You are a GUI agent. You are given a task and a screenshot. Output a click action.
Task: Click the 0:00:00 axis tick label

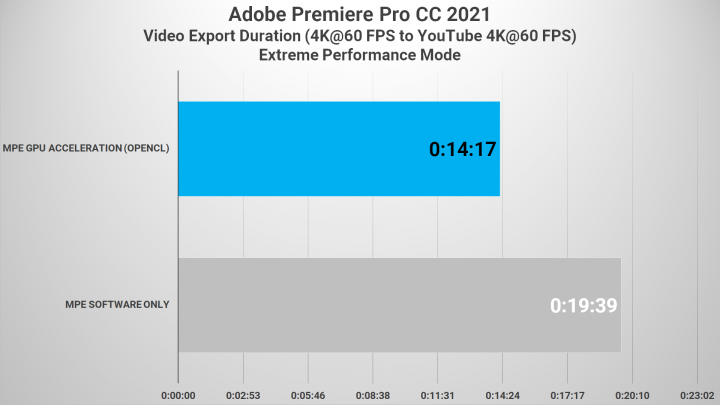pyautogui.click(x=178, y=395)
